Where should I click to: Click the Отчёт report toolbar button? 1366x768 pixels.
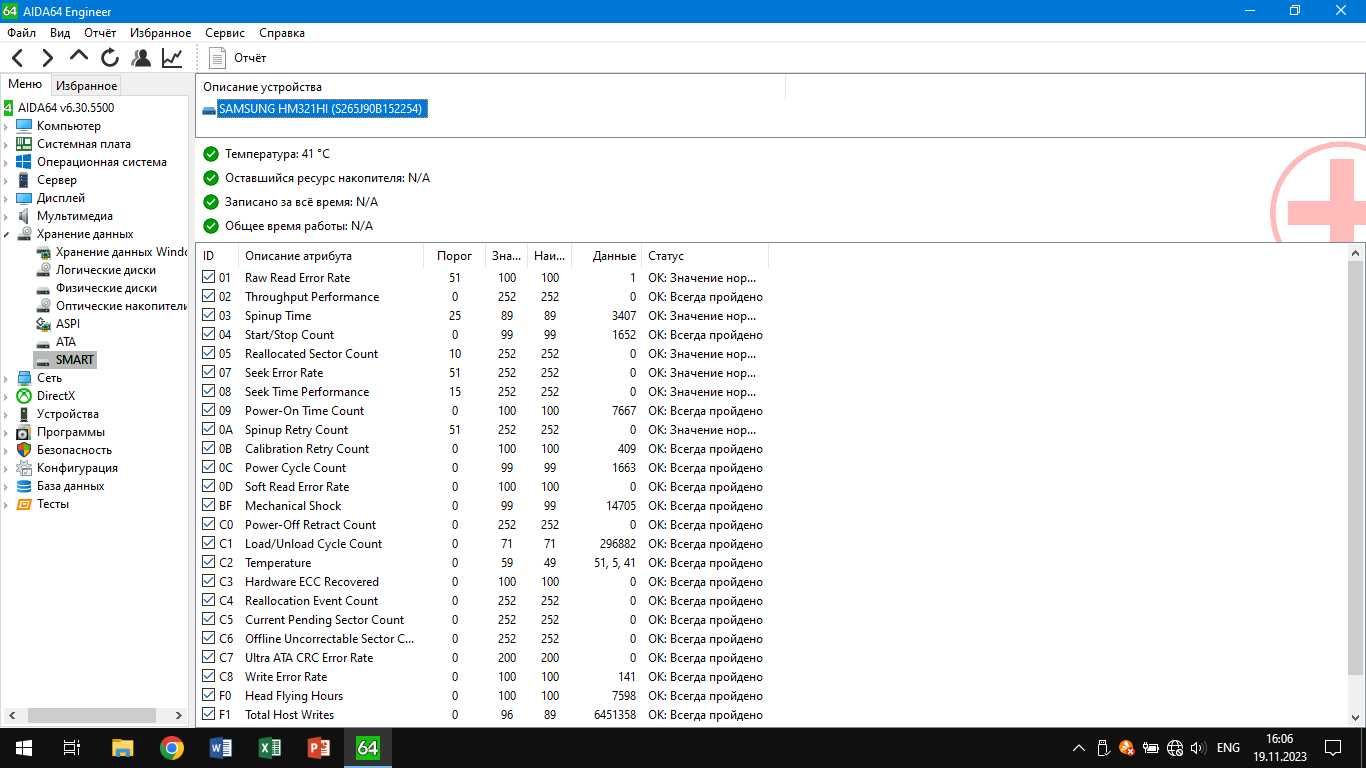pyautogui.click(x=237, y=58)
